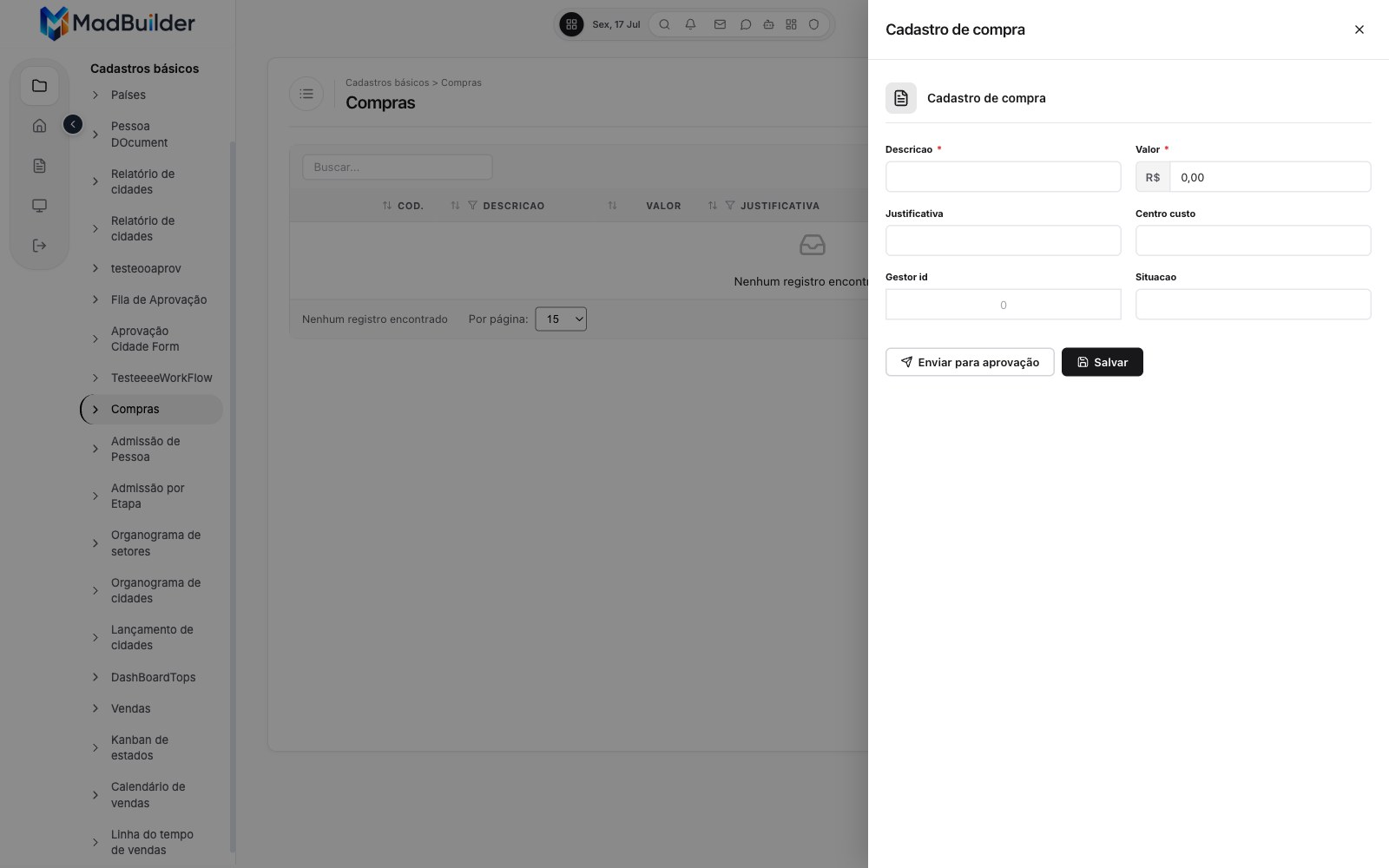1389x868 pixels.
Task: Open the chat bubble icon
Action: point(745,24)
